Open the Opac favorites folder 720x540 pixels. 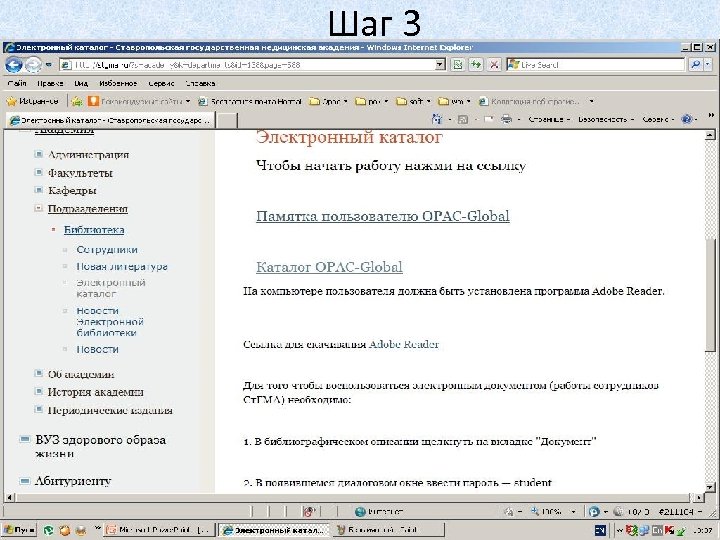[x=328, y=101]
